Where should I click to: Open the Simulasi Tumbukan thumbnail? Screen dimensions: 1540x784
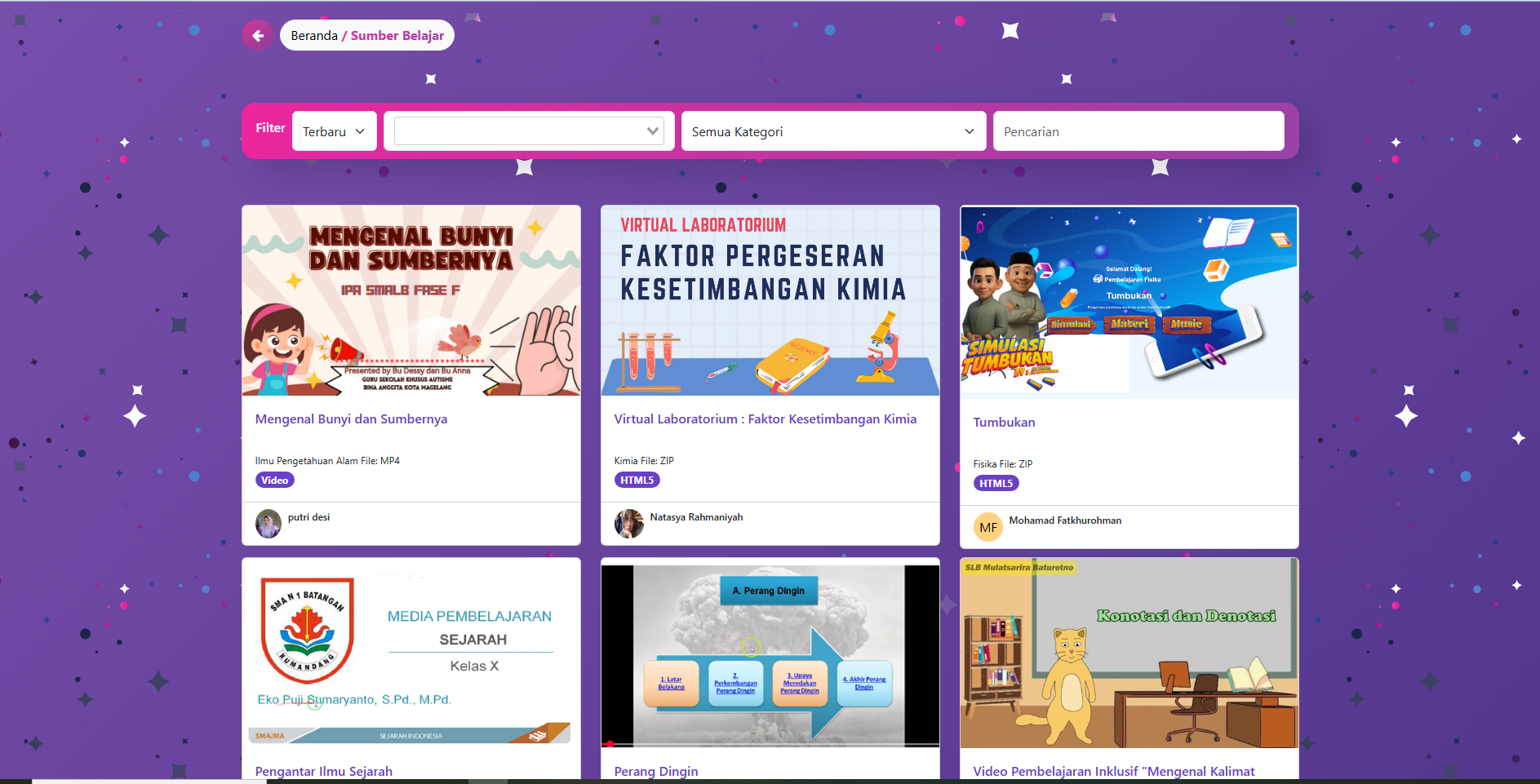coord(1129,302)
